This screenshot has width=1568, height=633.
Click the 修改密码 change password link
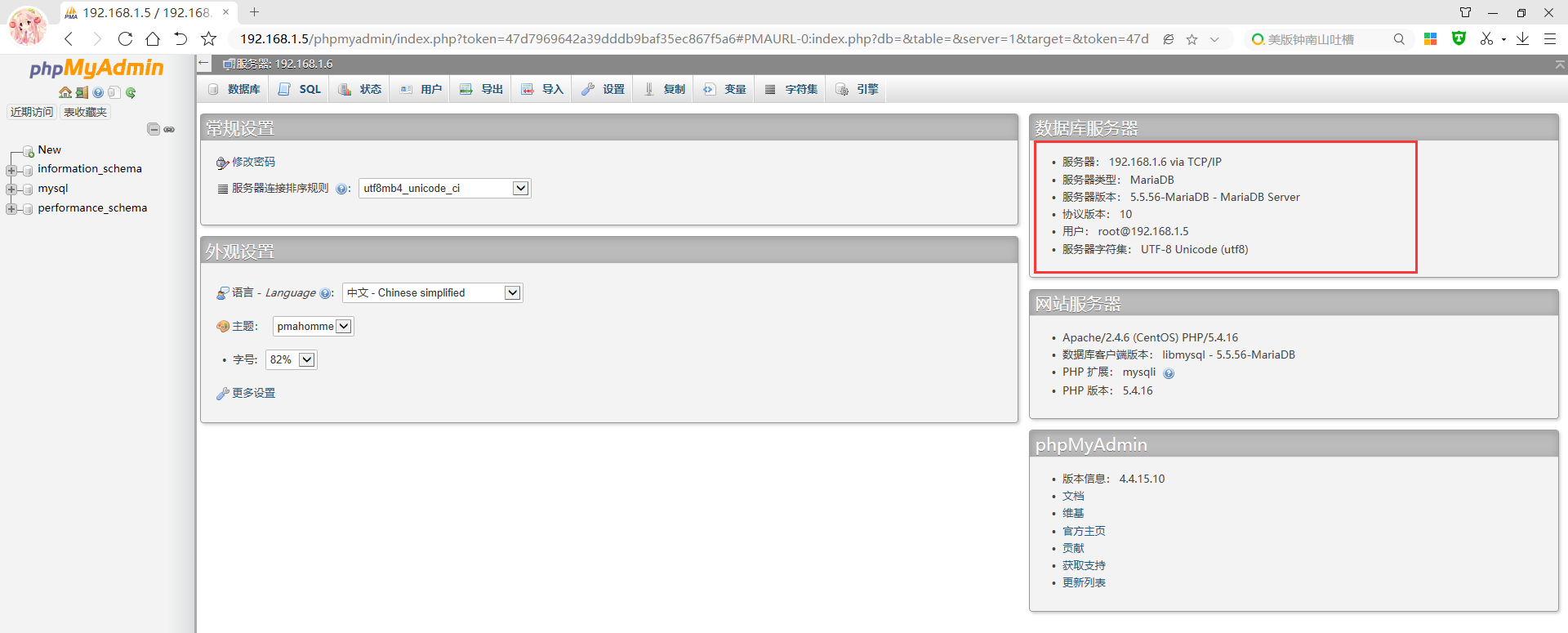coord(253,162)
